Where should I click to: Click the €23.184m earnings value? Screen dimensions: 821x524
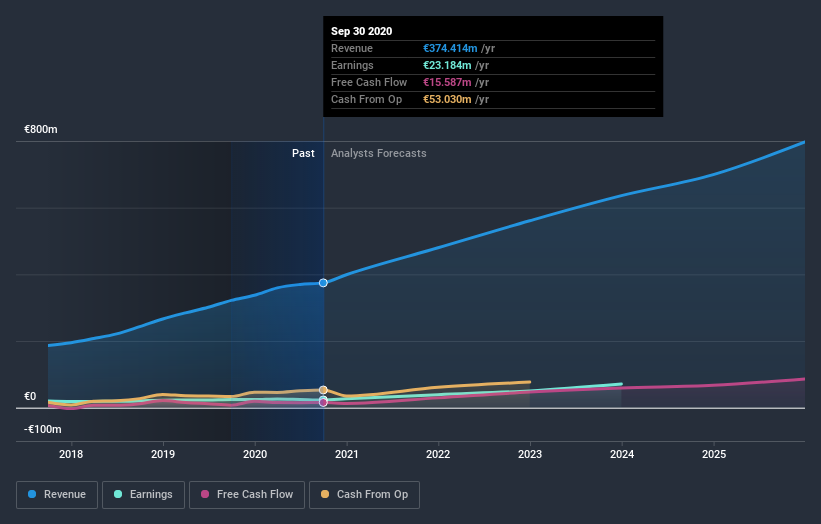click(447, 65)
